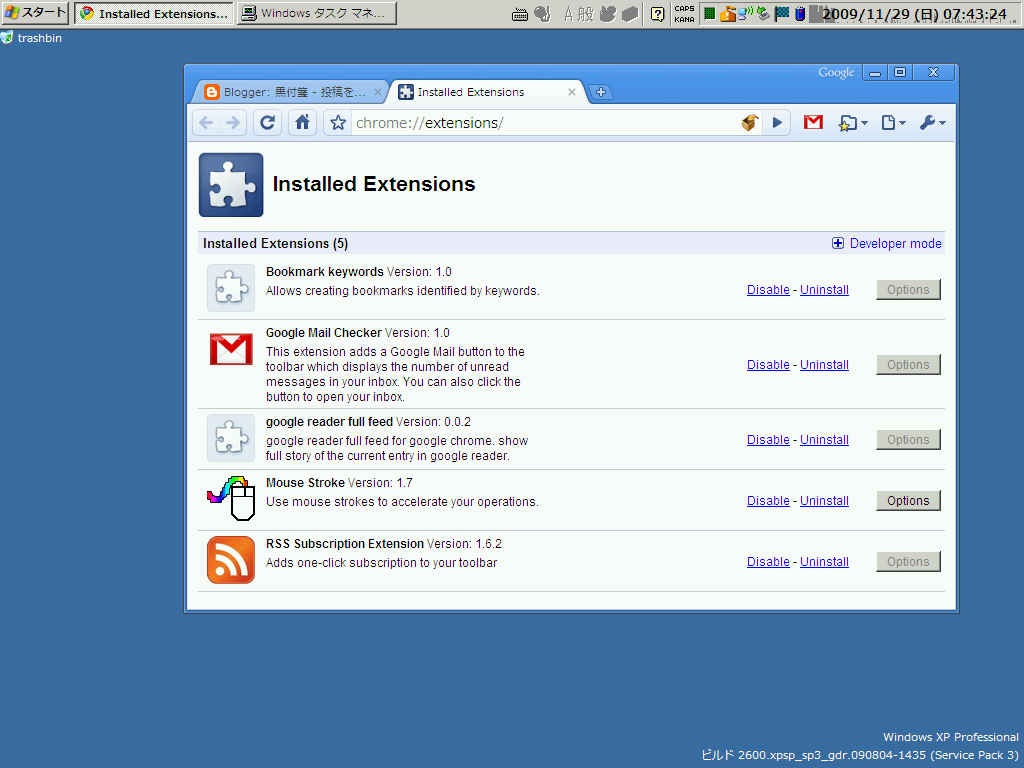Click the Developer mode link text

click(x=895, y=244)
